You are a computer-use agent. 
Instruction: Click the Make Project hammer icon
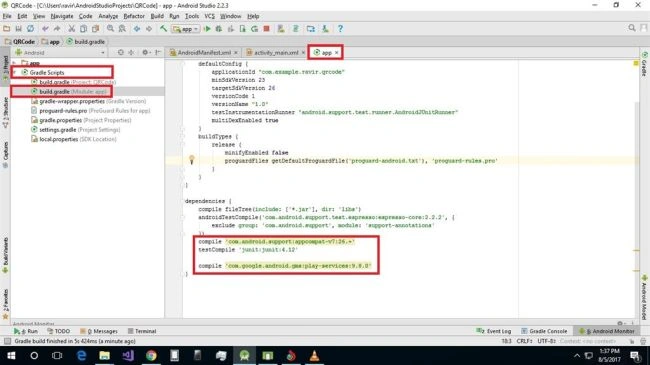coord(163,29)
